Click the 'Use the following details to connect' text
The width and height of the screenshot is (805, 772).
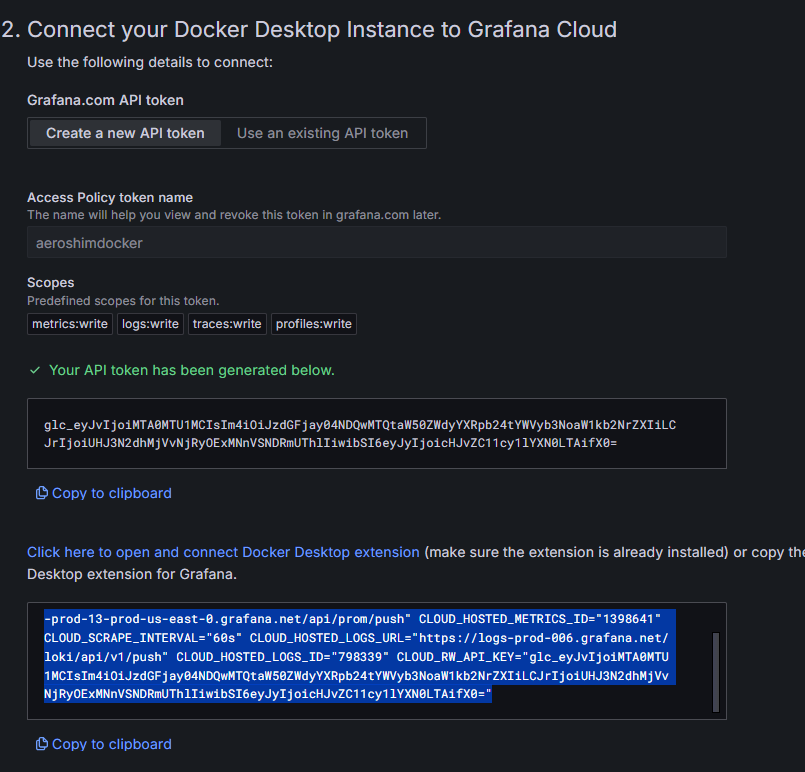[150, 62]
